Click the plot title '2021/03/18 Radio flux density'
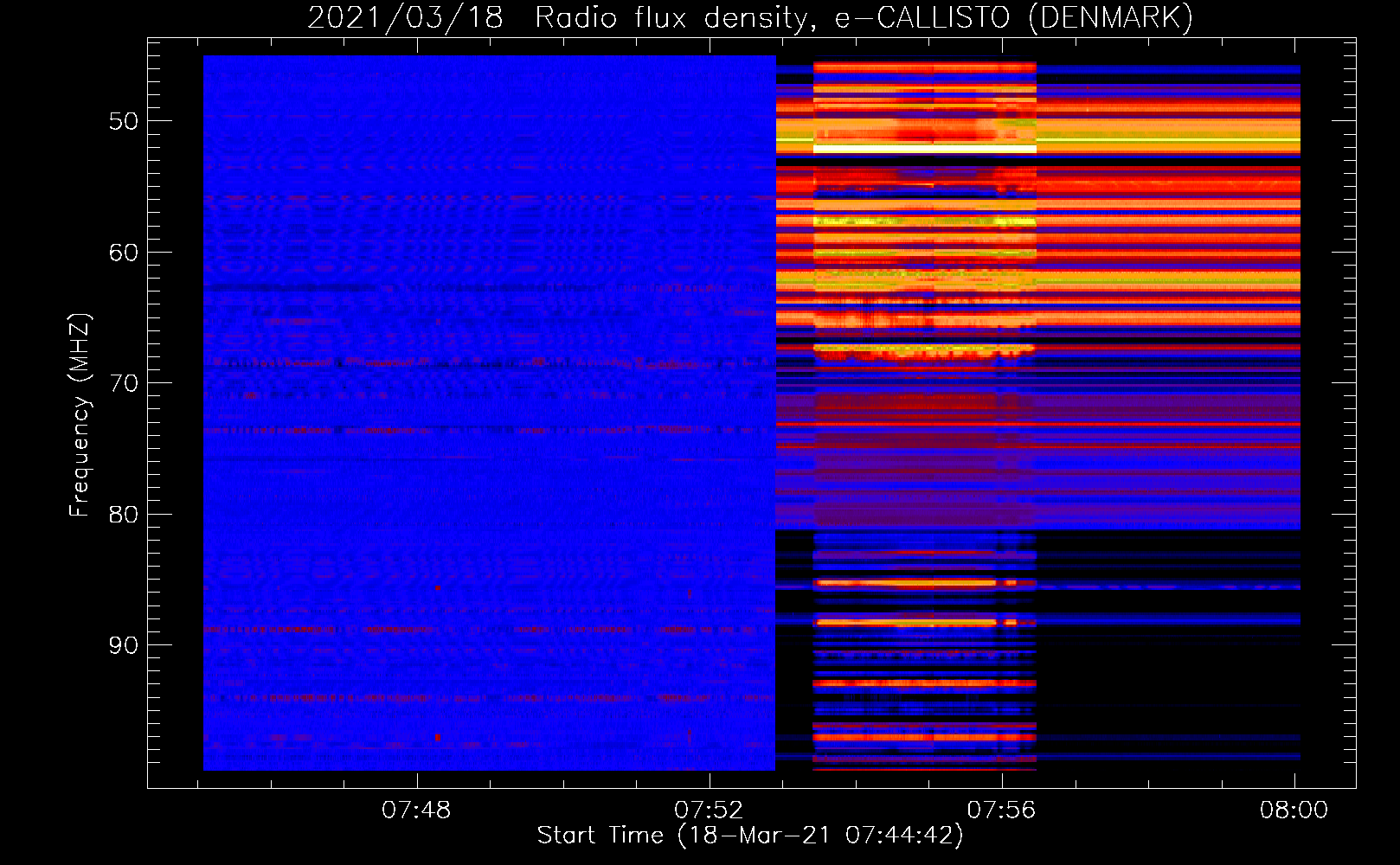1400x865 pixels. pos(750,17)
